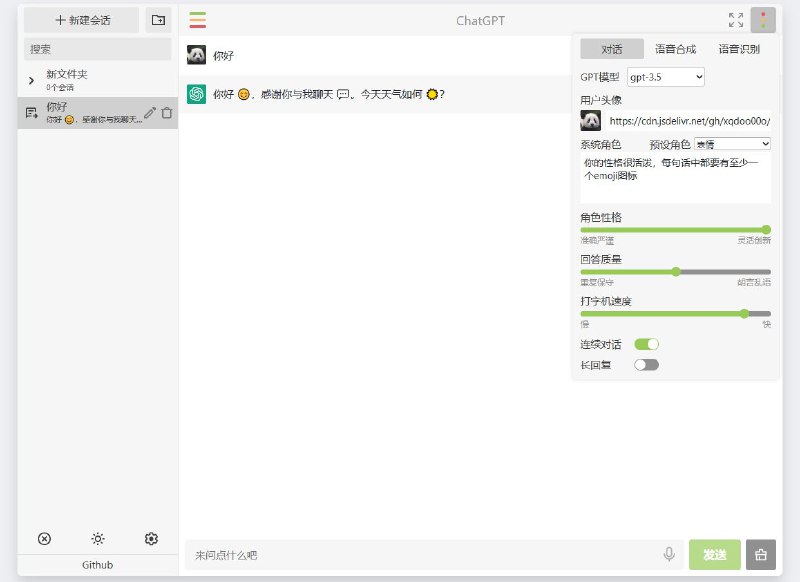800x582 pixels.
Task: Disable the 连续对话 toggle
Action: tap(645, 342)
